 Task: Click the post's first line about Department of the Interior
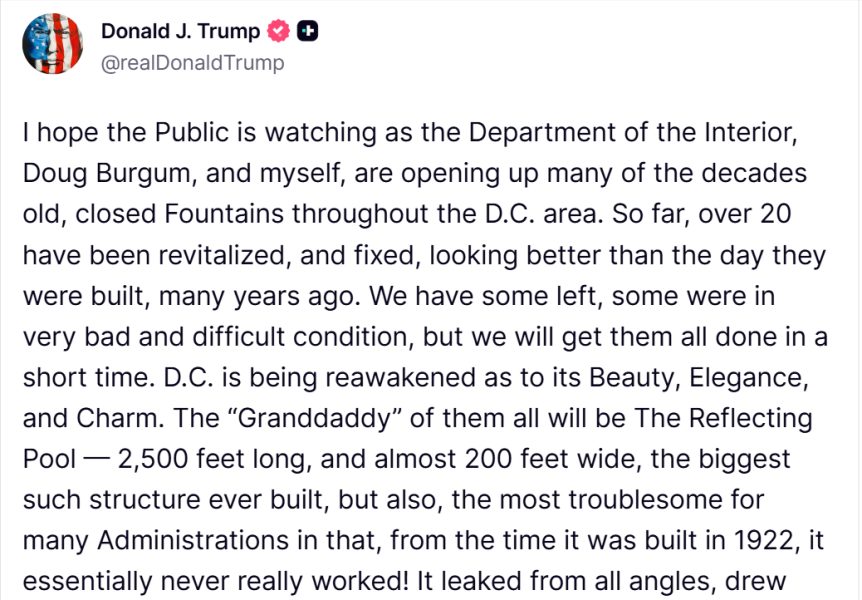coord(410,133)
